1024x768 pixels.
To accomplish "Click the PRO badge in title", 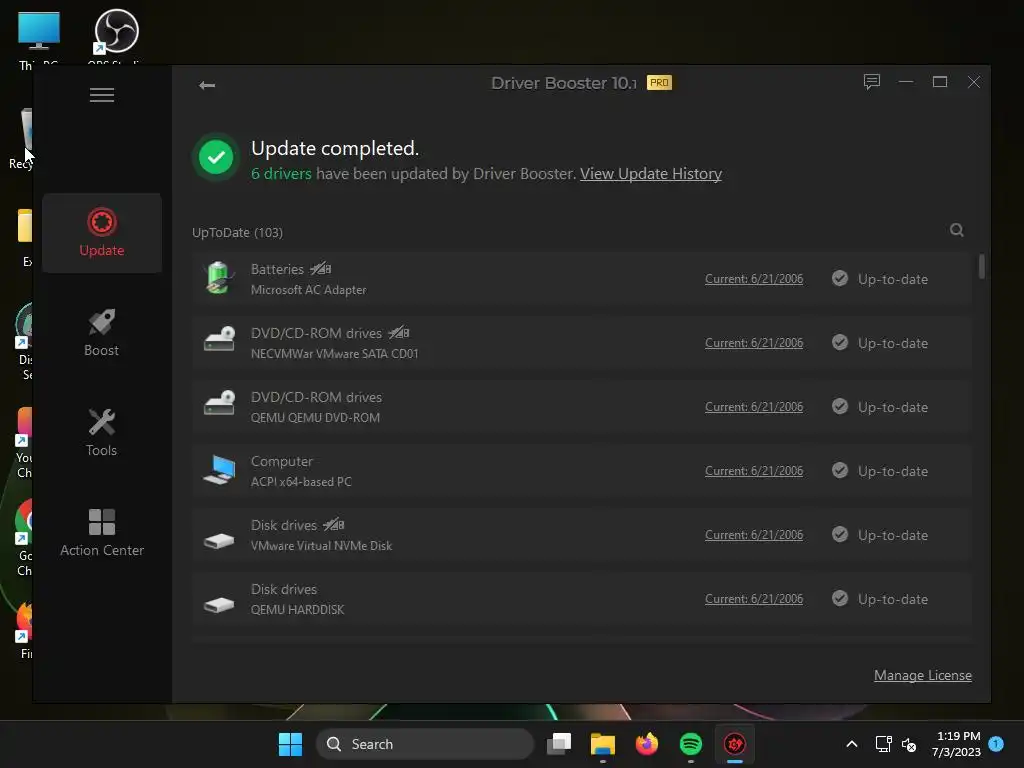I will click(659, 83).
